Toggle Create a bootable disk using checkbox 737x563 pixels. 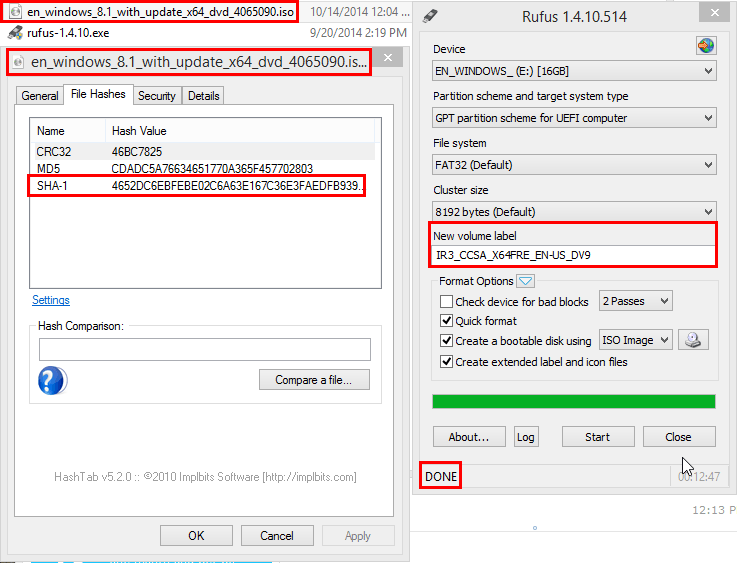click(446, 341)
